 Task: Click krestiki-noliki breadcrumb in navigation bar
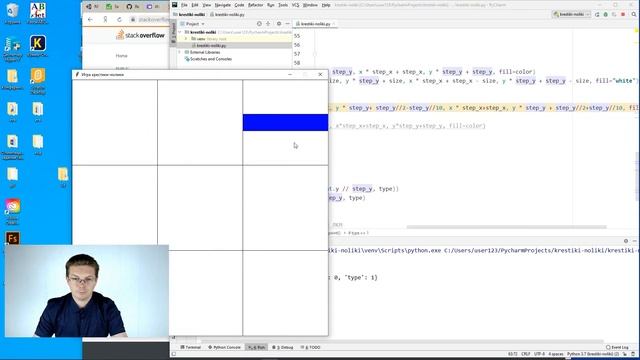click(x=191, y=14)
